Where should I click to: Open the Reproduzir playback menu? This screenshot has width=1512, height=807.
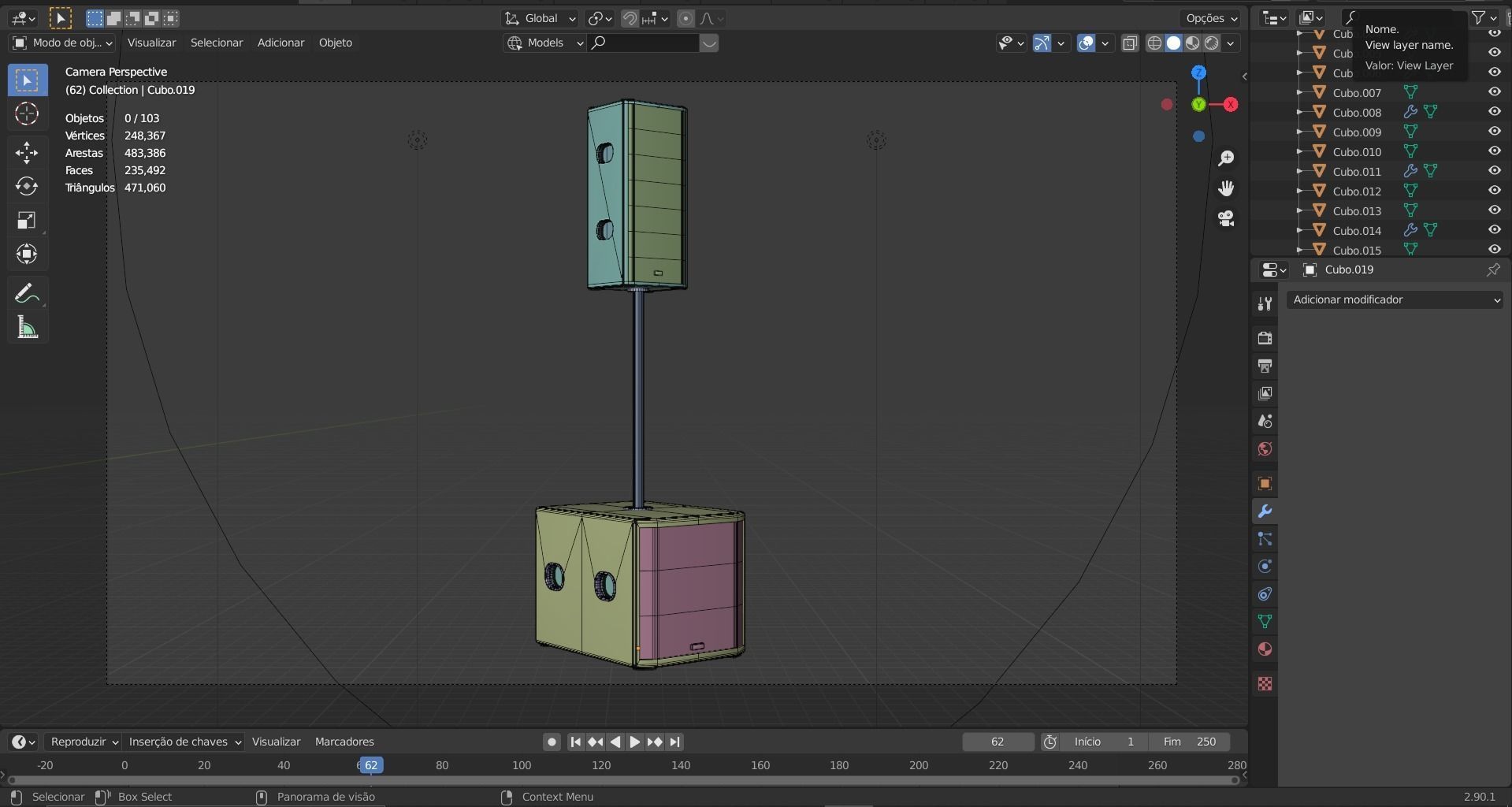click(x=83, y=742)
